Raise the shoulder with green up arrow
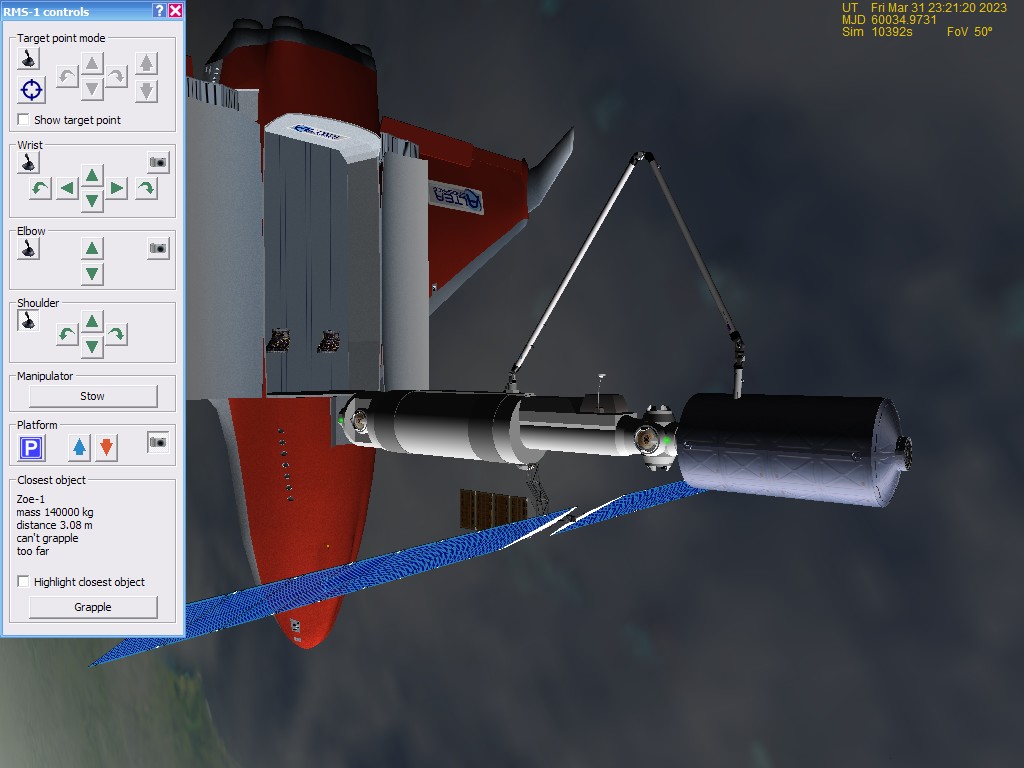The height and width of the screenshot is (768, 1024). point(92,321)
